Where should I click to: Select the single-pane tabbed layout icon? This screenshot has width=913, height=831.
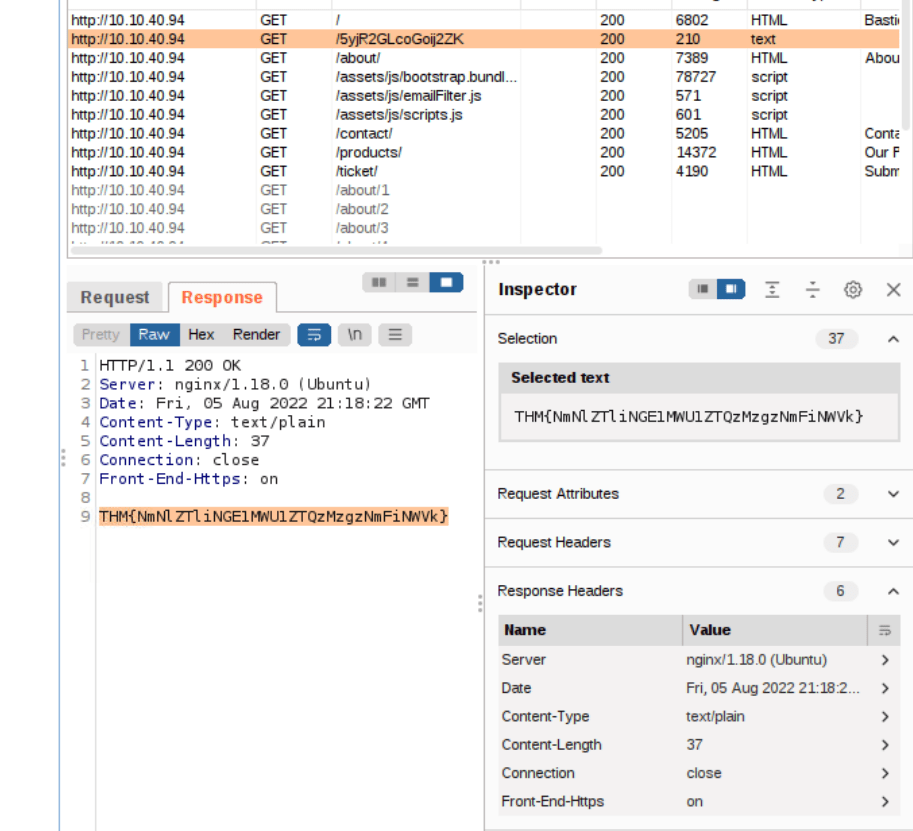446,283
